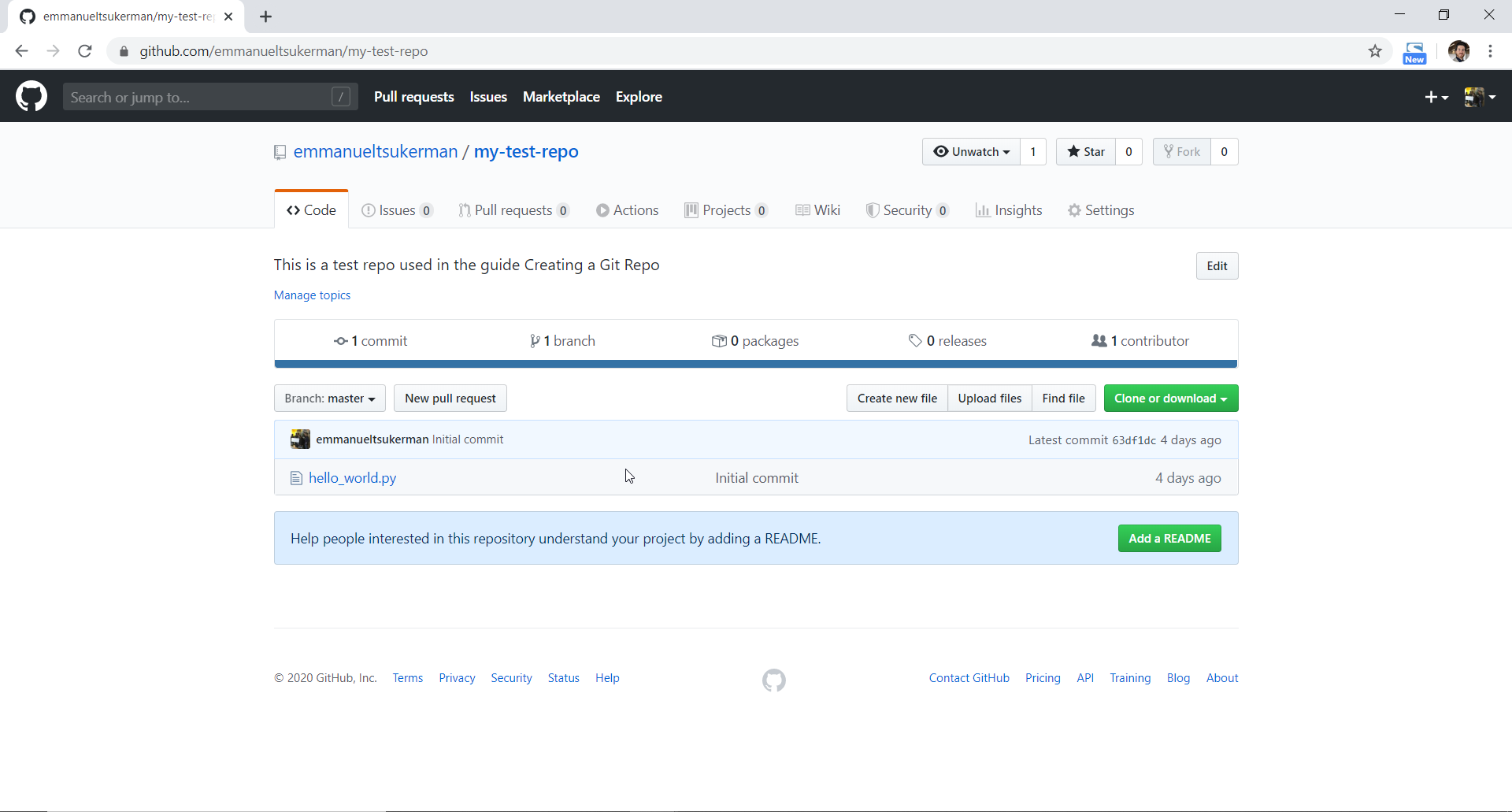1512x812 pixels.
Task: Click Add a README button
Action: (1169, 539)
